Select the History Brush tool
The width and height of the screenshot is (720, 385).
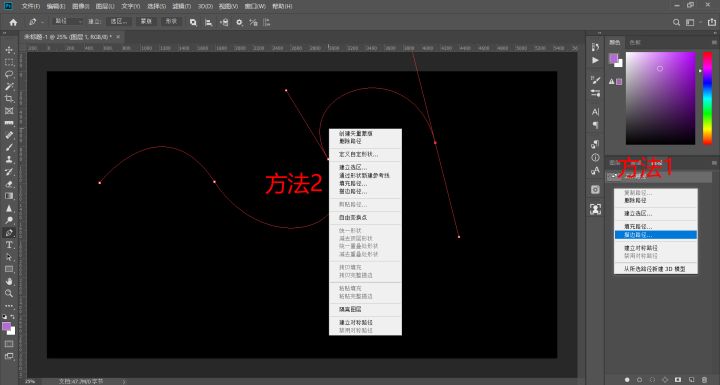(9, 172)
